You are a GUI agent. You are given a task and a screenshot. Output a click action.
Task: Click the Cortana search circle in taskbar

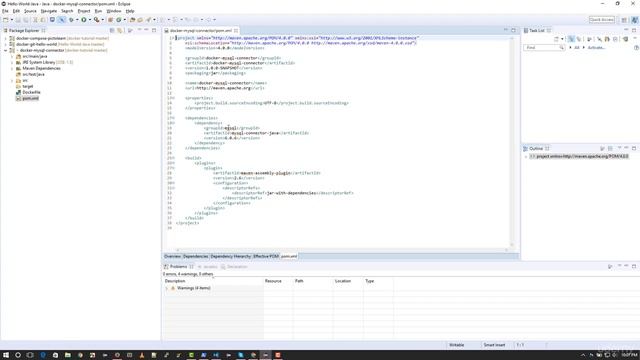click(18, 355)
